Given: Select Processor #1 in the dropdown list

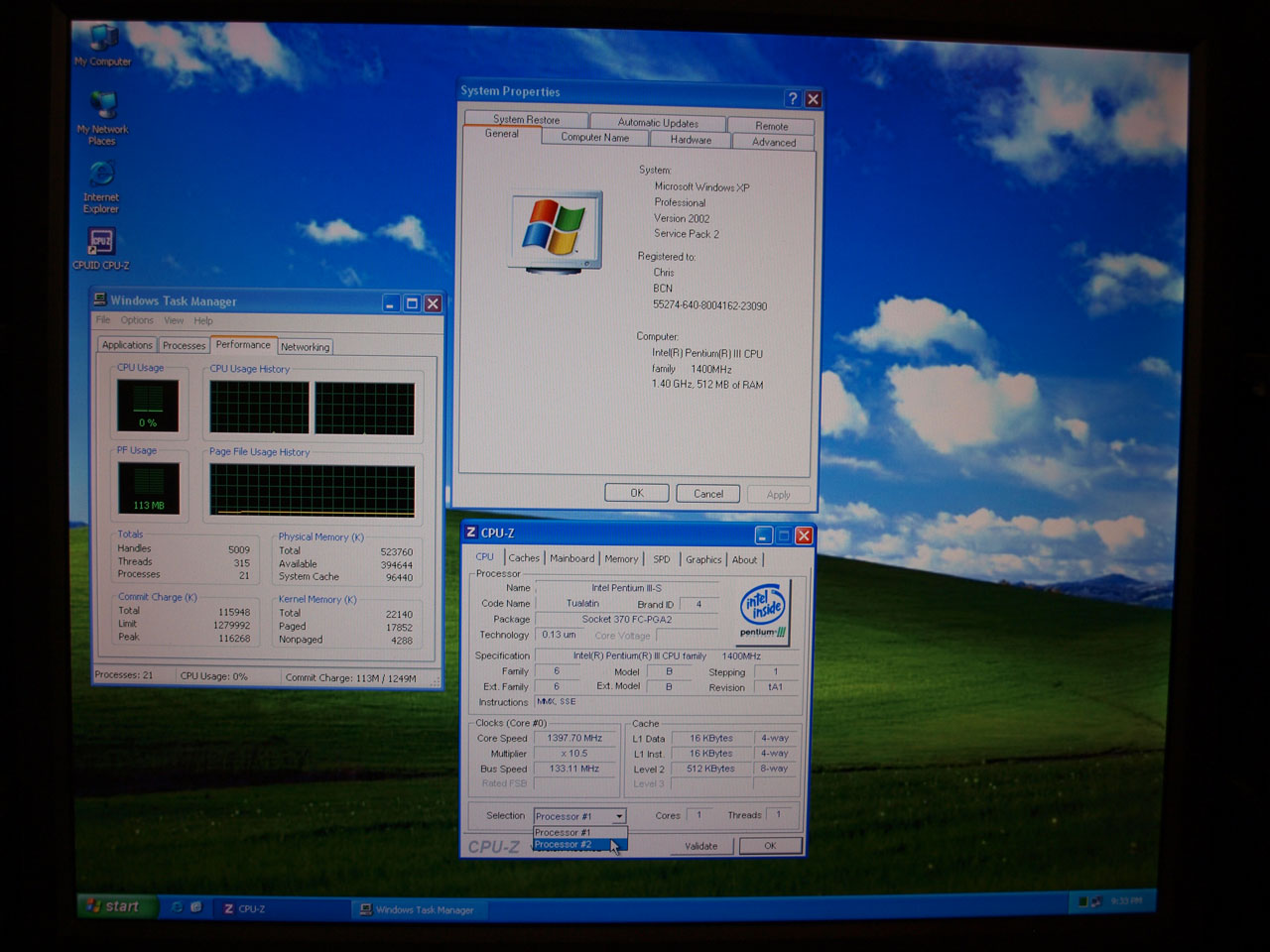Looking at the screenshot, I should (579, 833).
